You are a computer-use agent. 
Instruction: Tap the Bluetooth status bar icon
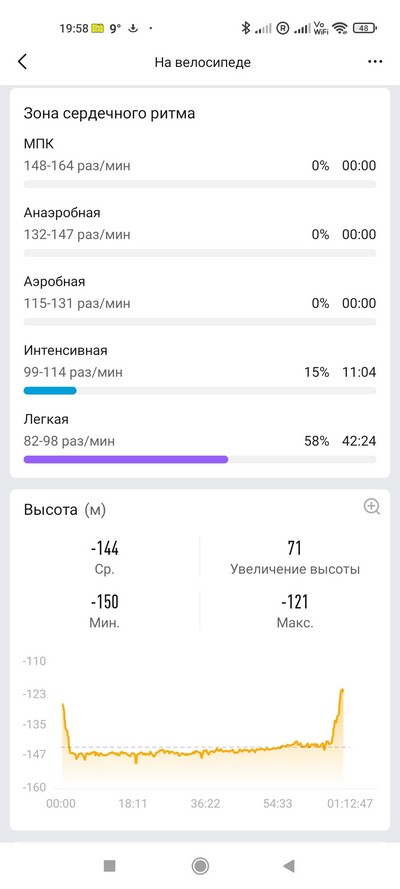245,28
